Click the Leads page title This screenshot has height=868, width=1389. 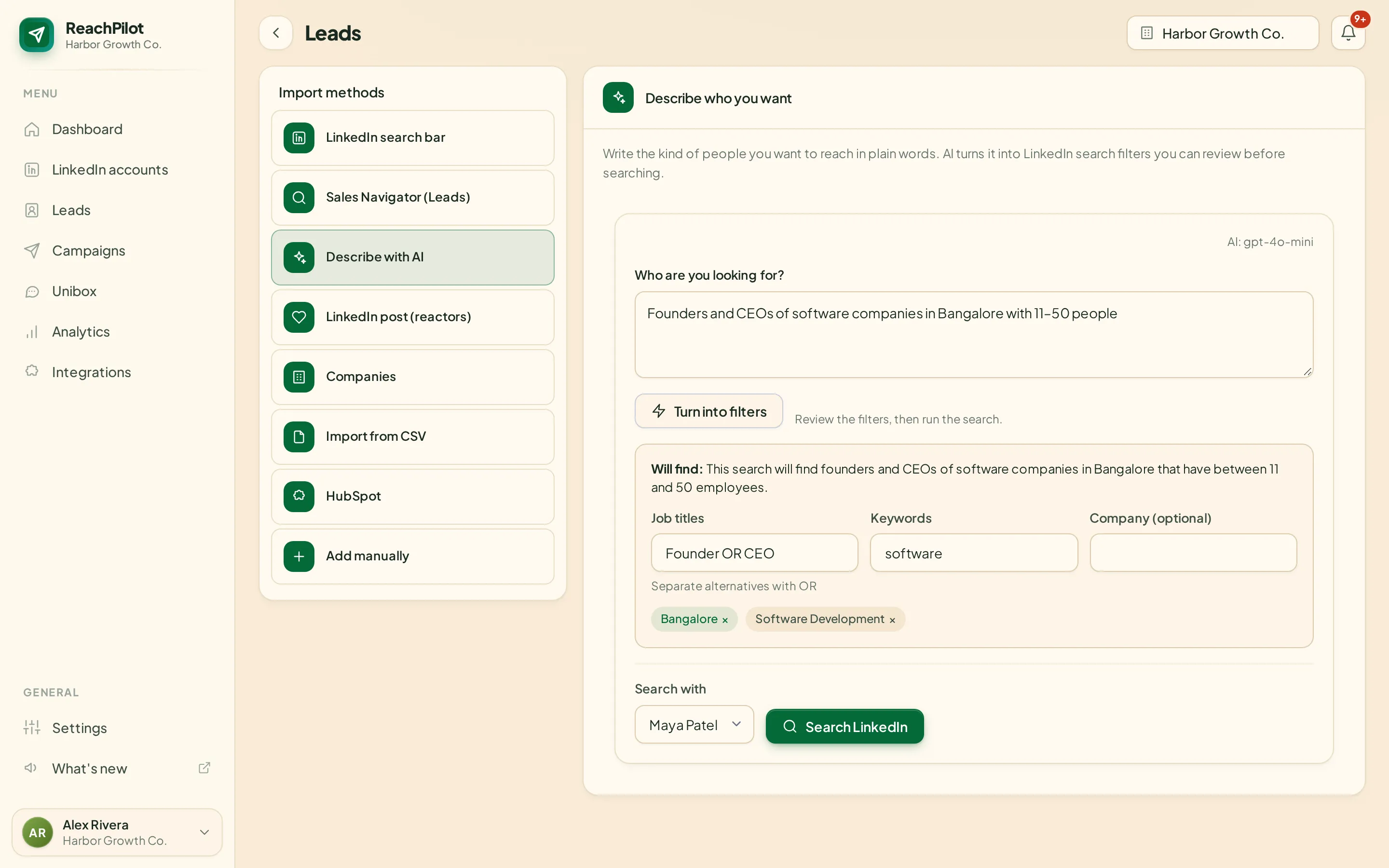coord(333,33)
